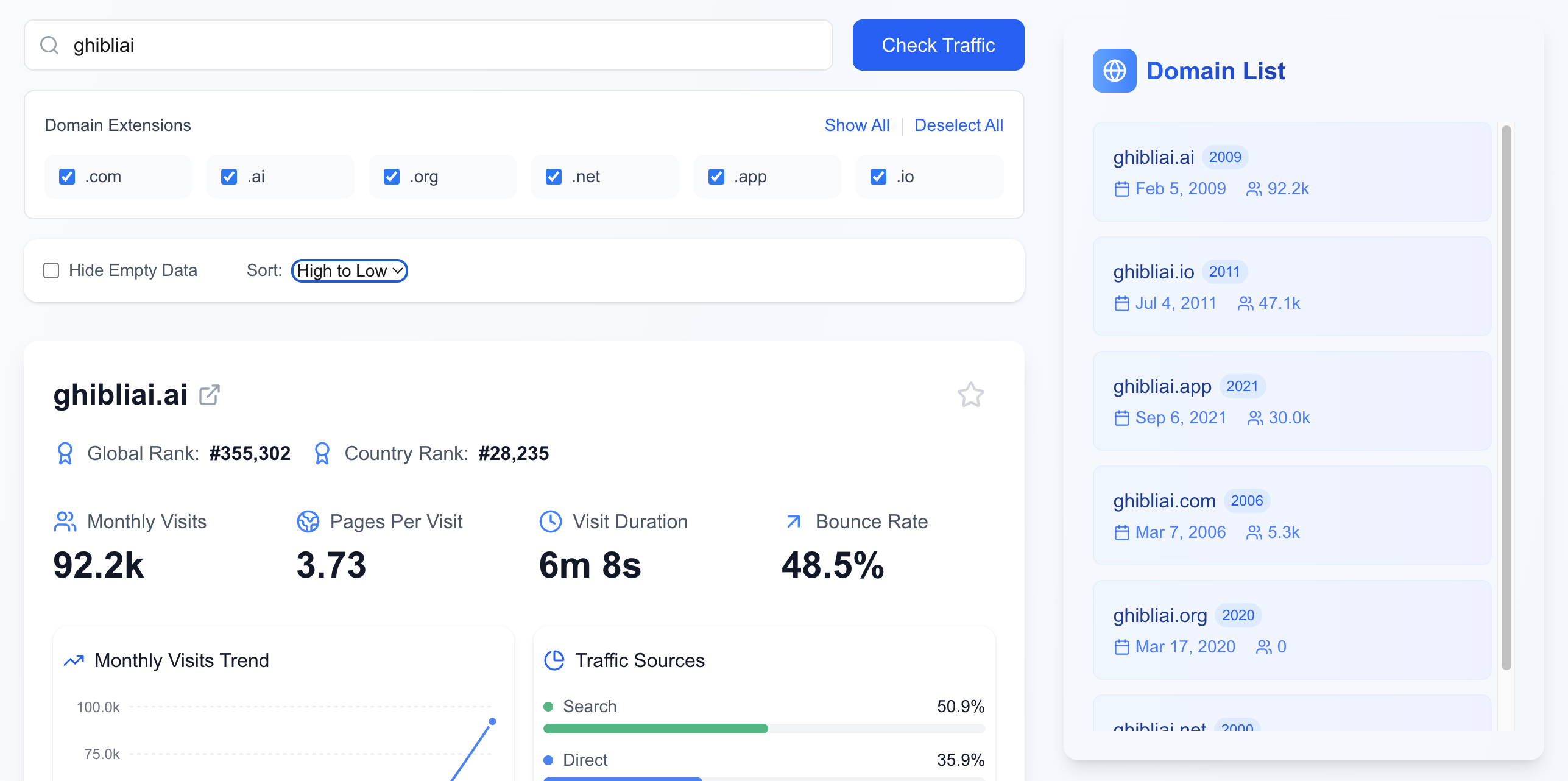This screenshot has width=1568, height=781.
Task: Click the search magnifier icon
Action: (x=49, y=45)
